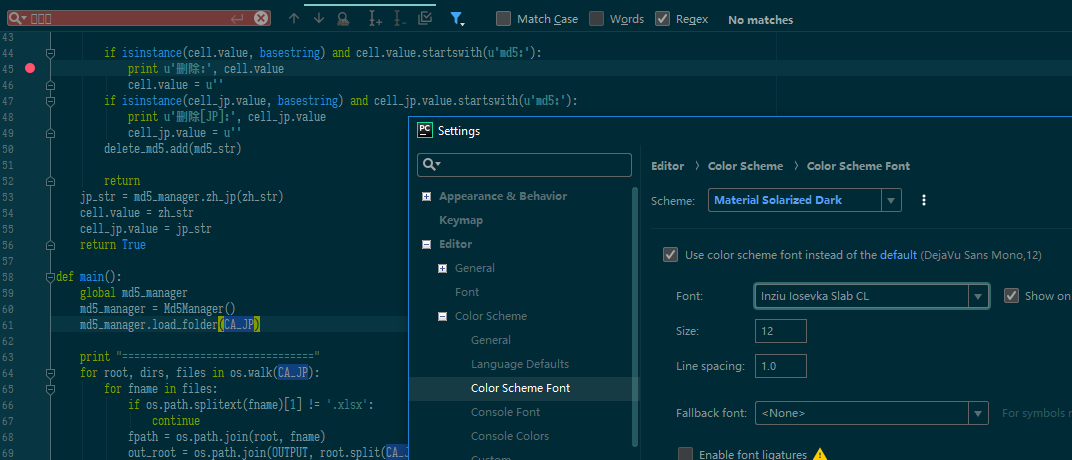Uncheck Use color scheme font option
This screenshot has height=460, width=1072.
click(670, 255)
